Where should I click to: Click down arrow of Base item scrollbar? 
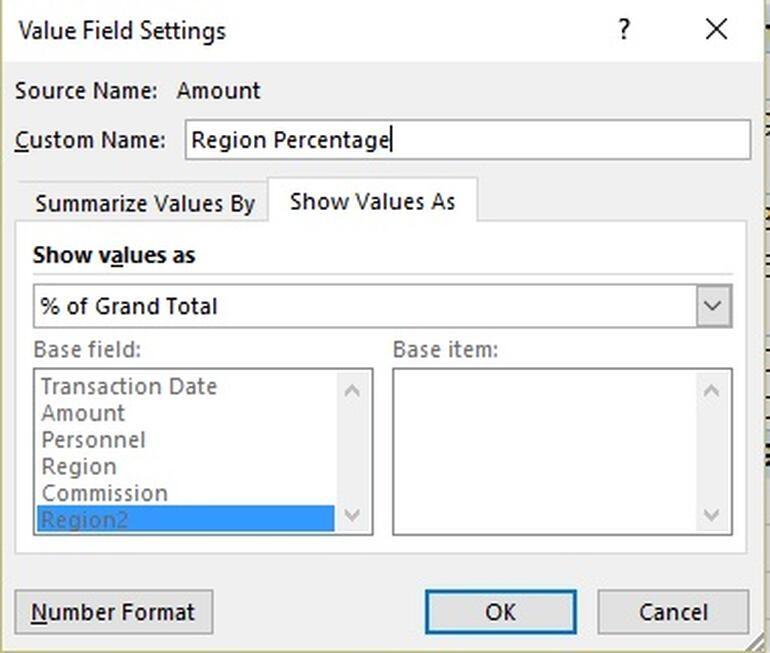(x=711, y=515)
